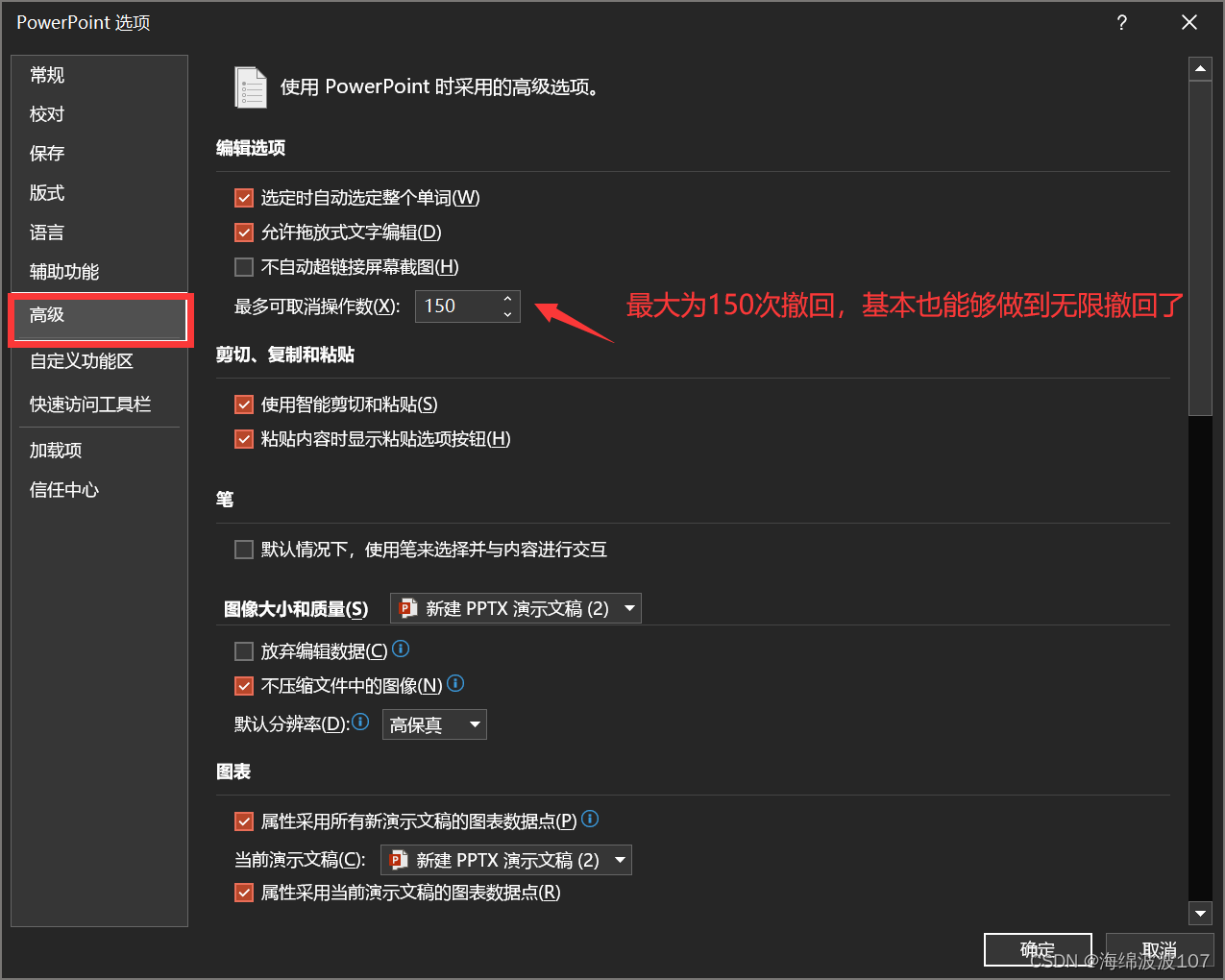Screen dimensions: 1225x980
Task: Increase undo count with up spinner arrow
Action: (x=507, y=299)
